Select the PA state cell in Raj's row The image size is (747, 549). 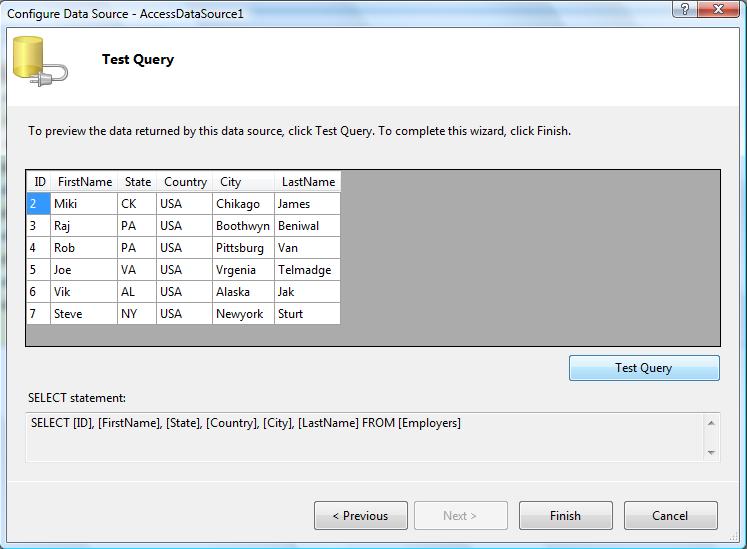pyautogui.click(x=137, y=225)
